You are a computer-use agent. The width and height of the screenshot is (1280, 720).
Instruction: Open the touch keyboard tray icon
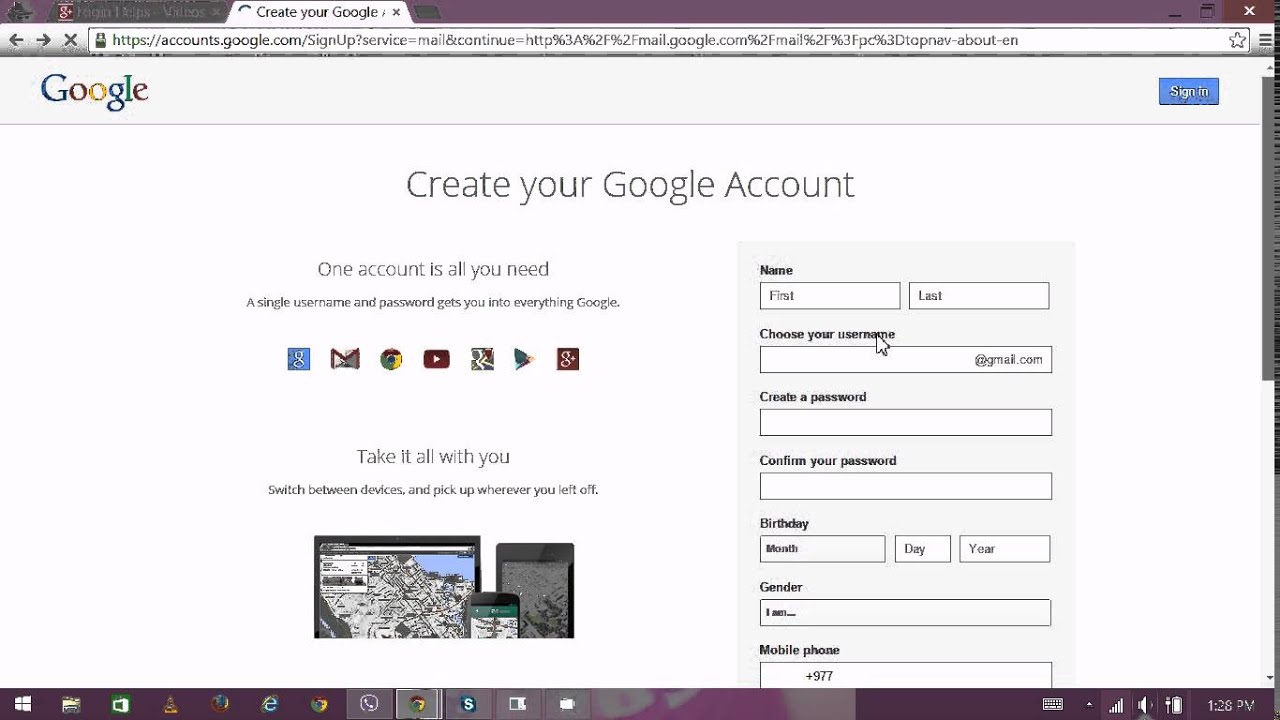[x=1052, y=705]
